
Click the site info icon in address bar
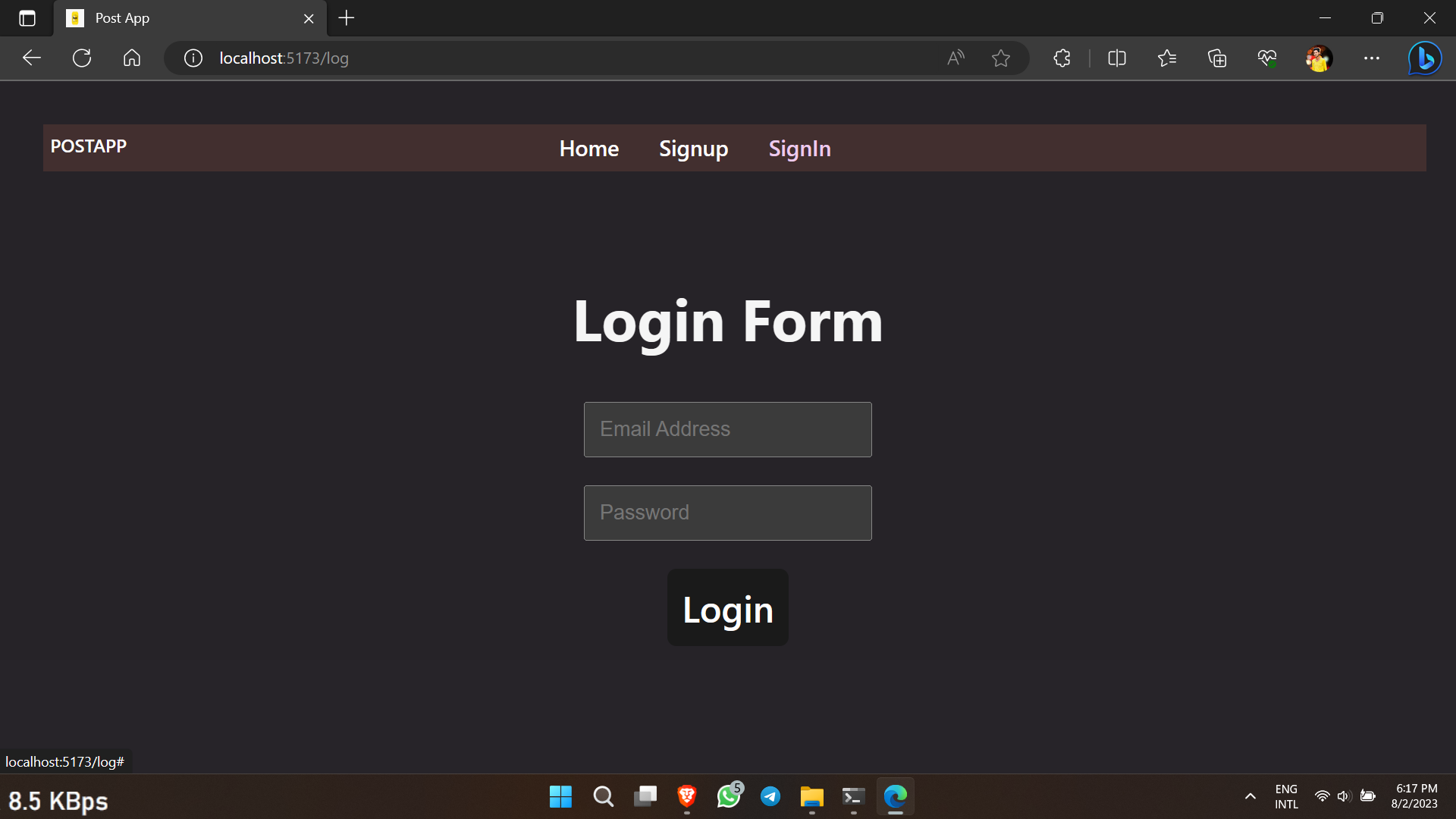coord(192,58)
